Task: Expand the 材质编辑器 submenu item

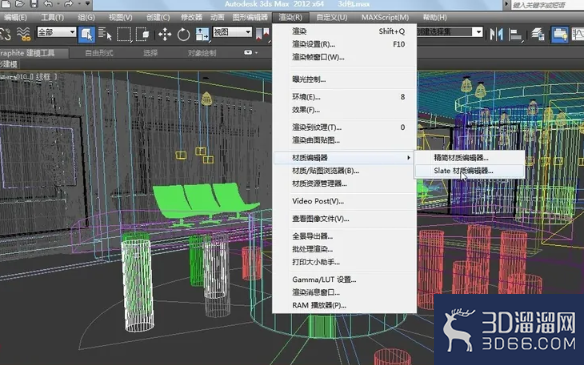Action: 344,158
